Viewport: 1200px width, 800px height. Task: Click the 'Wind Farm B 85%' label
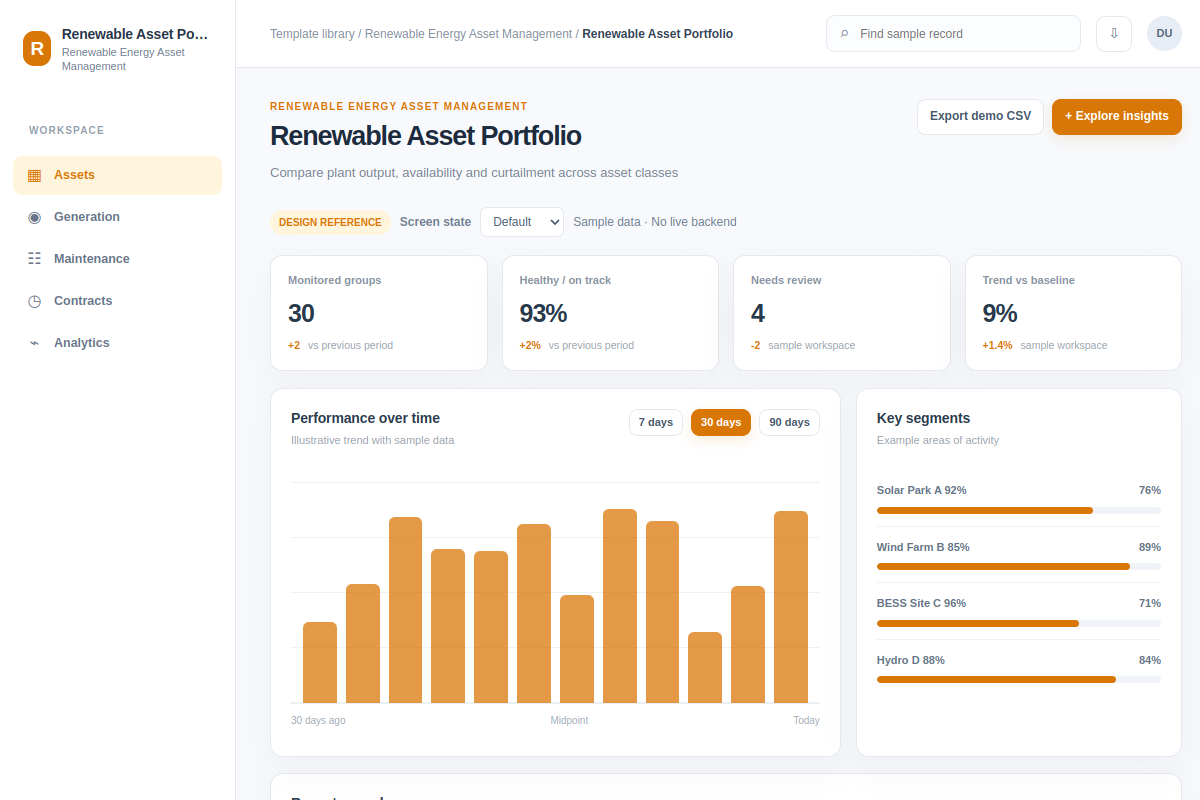tap(923, 547)
